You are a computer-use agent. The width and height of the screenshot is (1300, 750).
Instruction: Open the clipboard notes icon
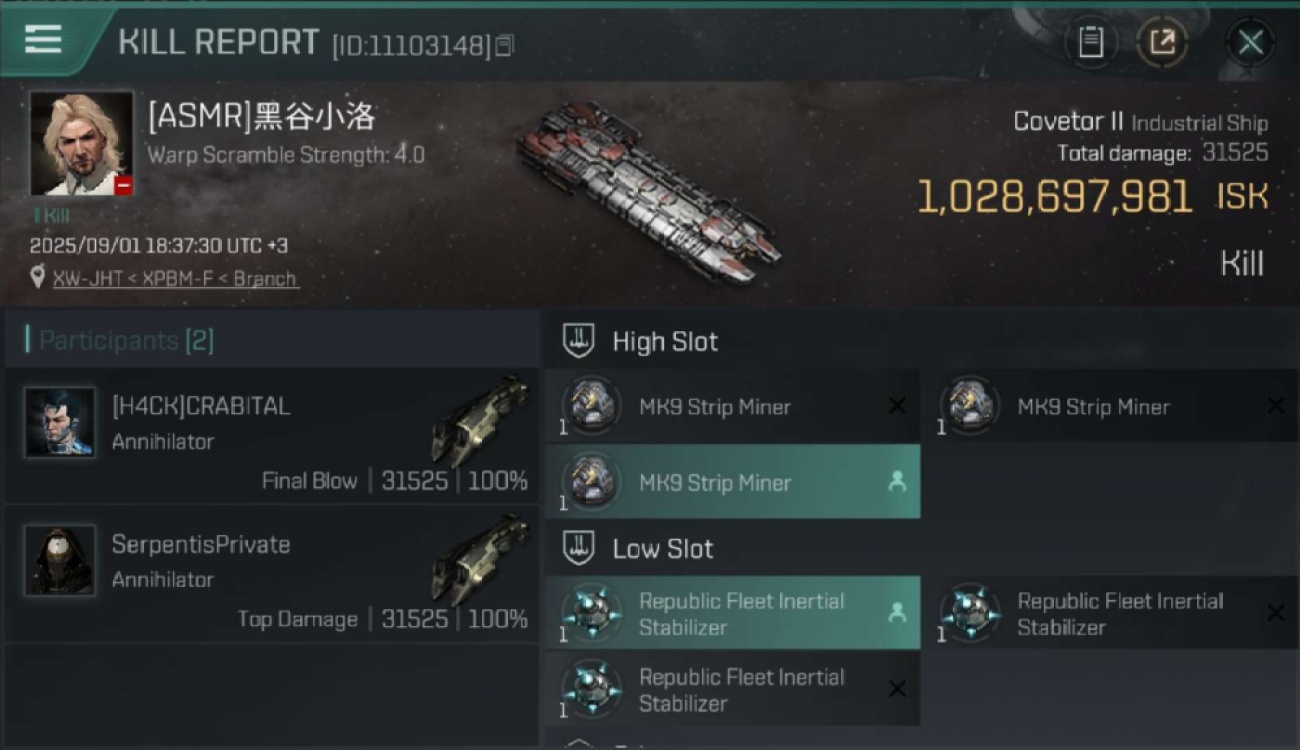point(1090,42)
